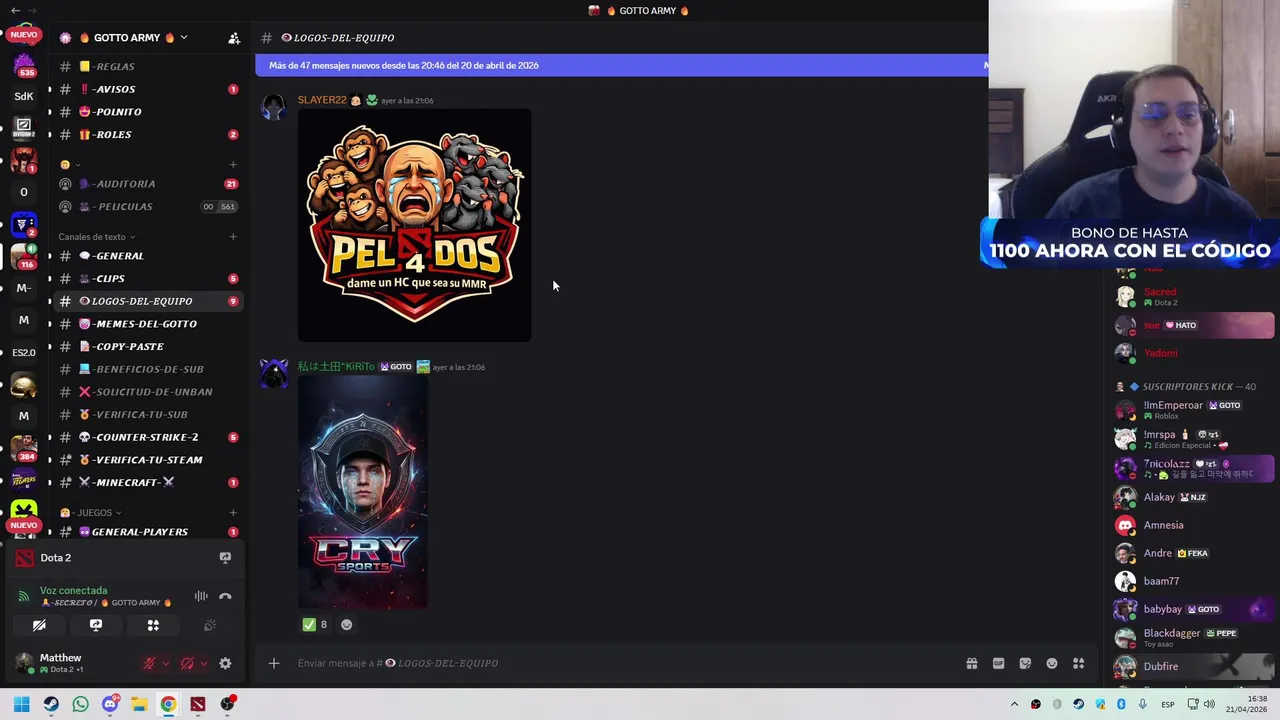Open the SdK server in server list
This screenshot has width=1280, height=720.
pos(24,96)
